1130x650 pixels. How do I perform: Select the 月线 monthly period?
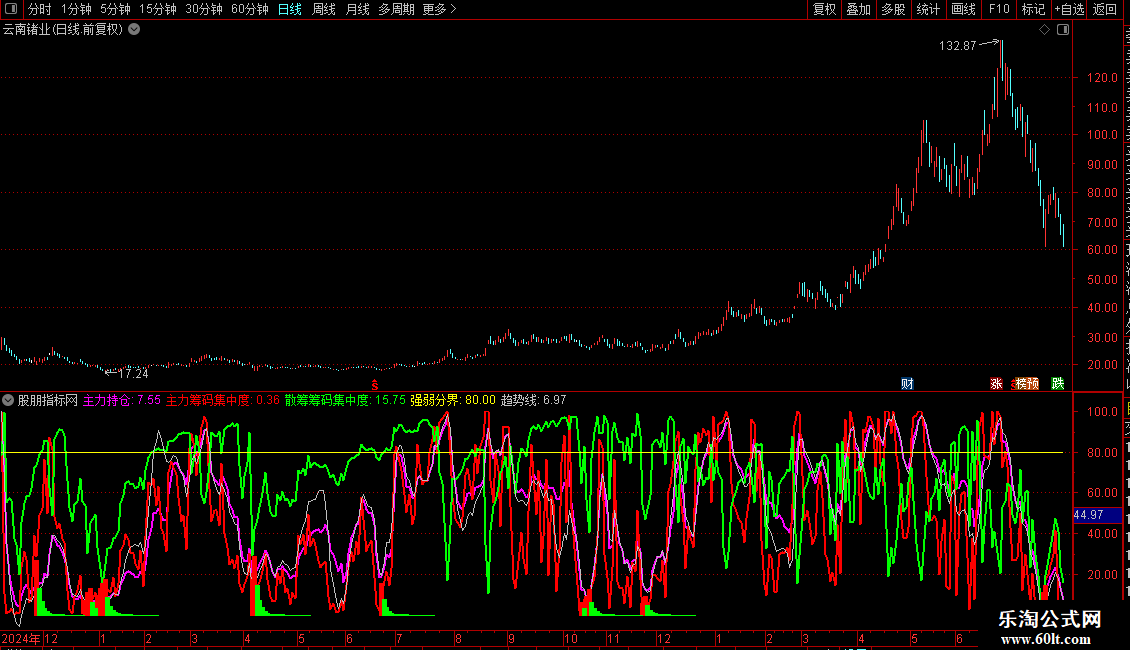pos(357,9)
